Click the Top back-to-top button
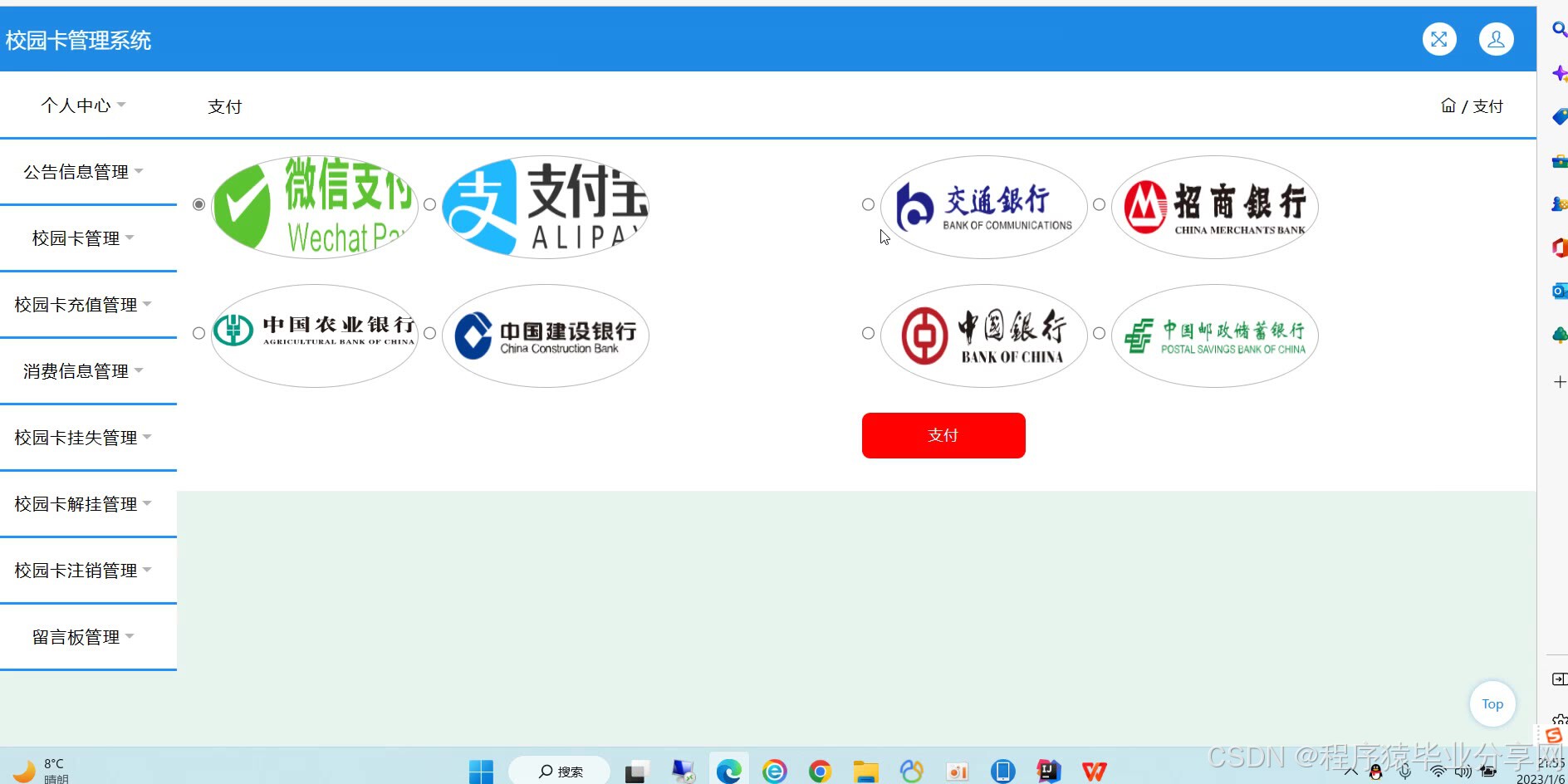Viewport: 1568px width, 784px height. click(1492, 704)
